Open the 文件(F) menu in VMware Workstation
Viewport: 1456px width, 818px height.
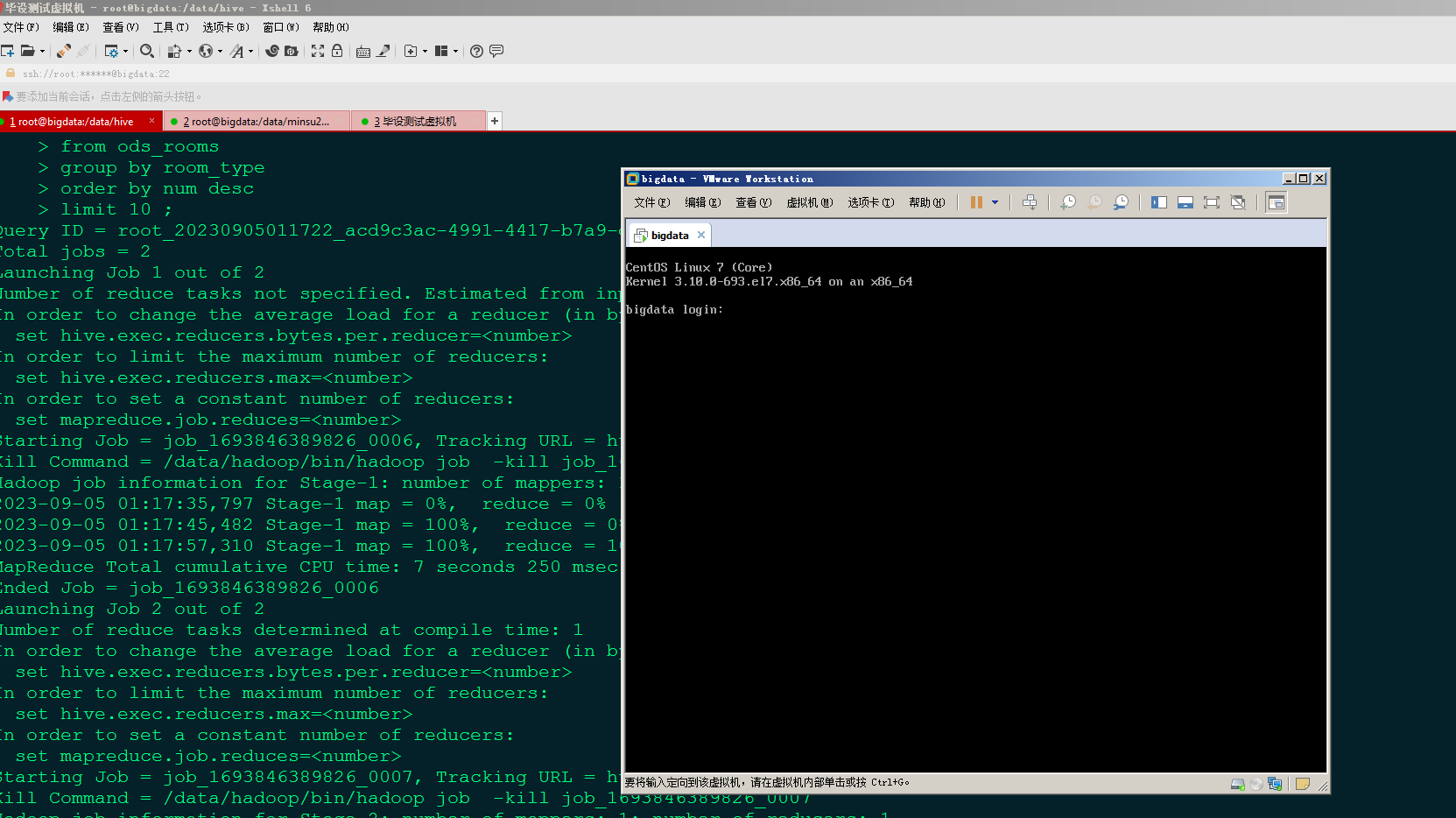pyautogui.click(x=651, y=202)
